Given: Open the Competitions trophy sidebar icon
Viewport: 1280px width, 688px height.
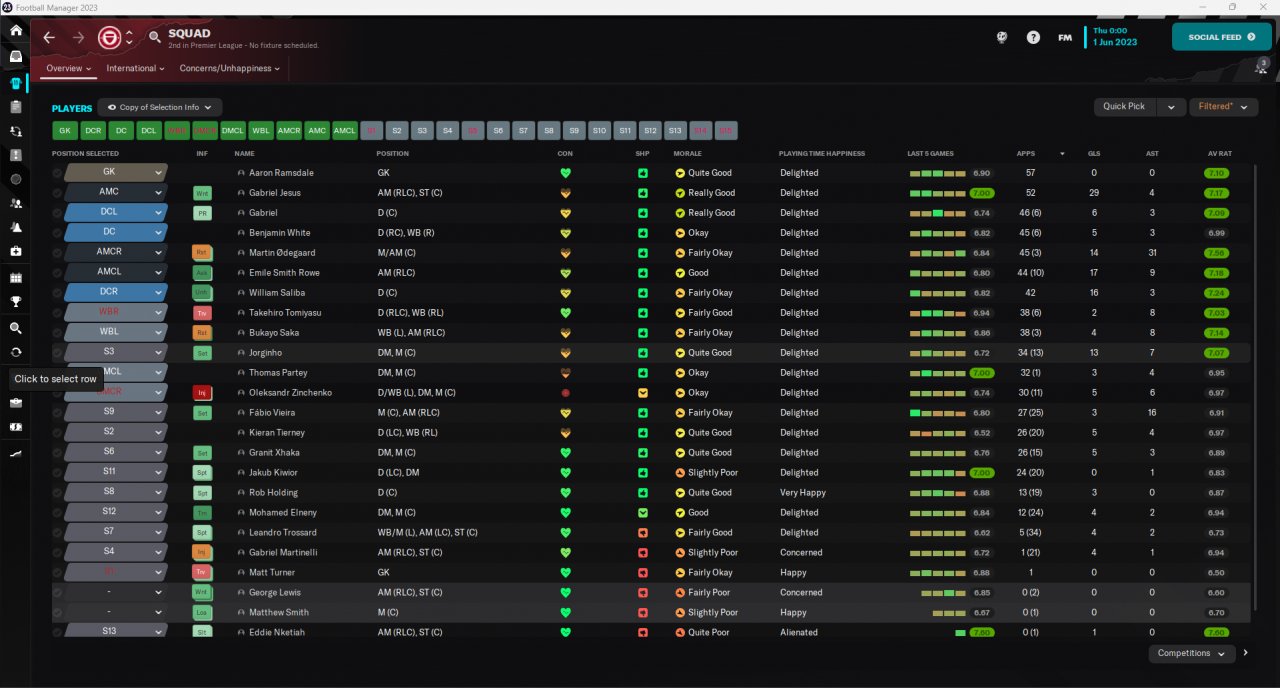Looking at the screenshot, I should pyautogui.click(x=16, y=301).
